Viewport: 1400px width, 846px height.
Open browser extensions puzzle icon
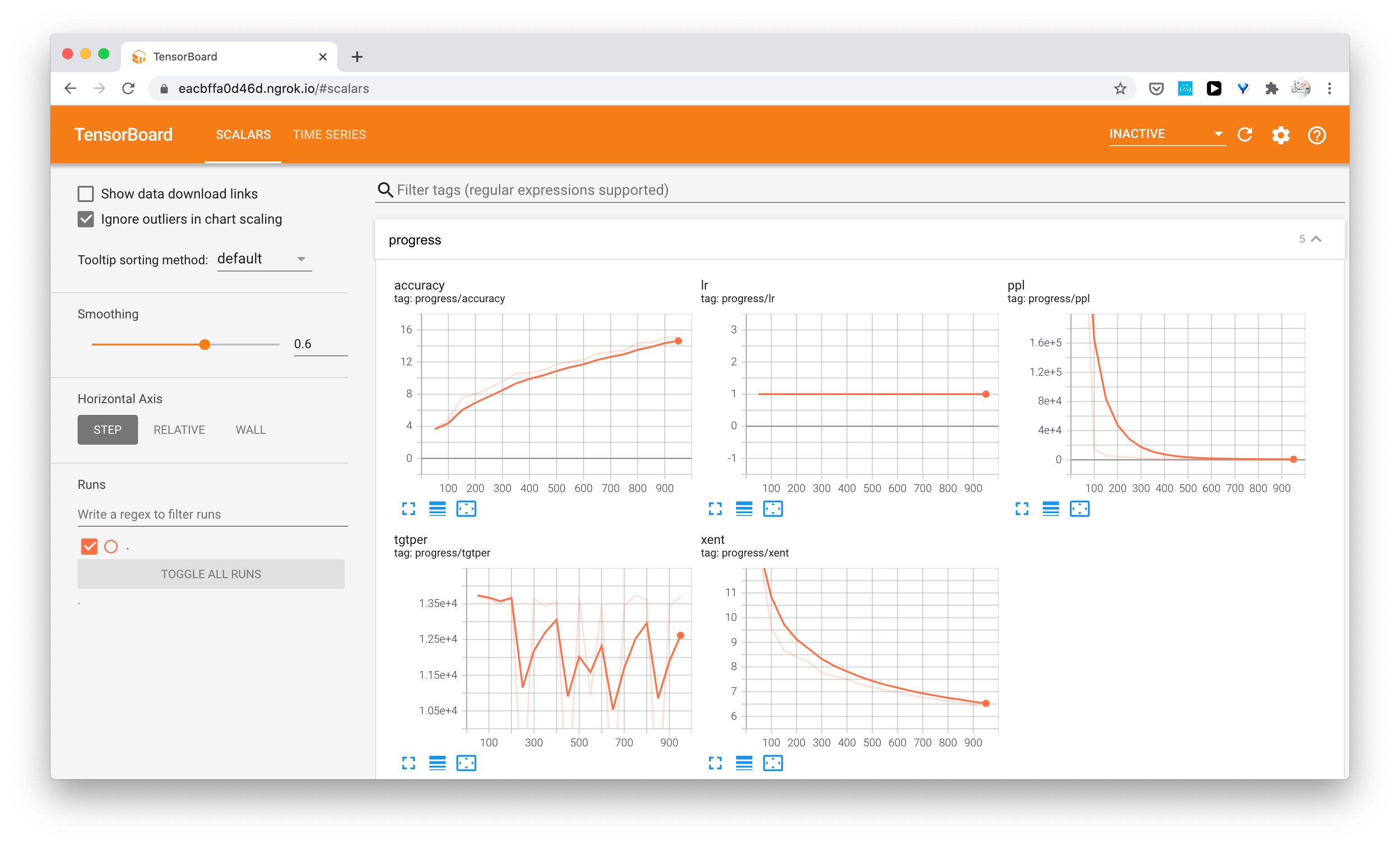coord(1271,89)
